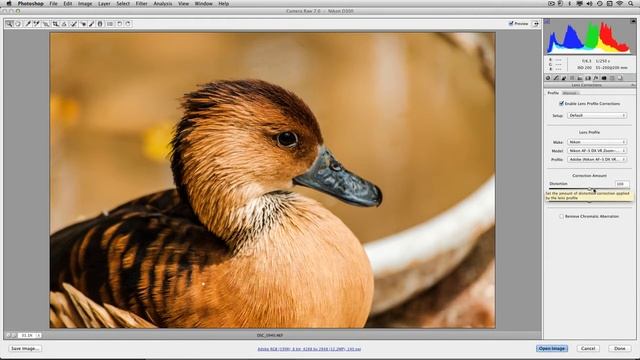Click the Cancel button
This screenshot has width=640, height=360.
(588, 349)
